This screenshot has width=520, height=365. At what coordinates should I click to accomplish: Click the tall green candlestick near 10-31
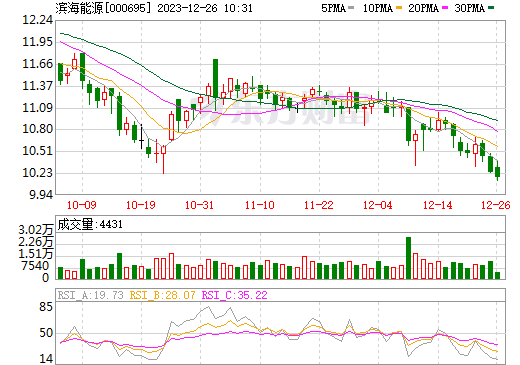pos(216,79)
